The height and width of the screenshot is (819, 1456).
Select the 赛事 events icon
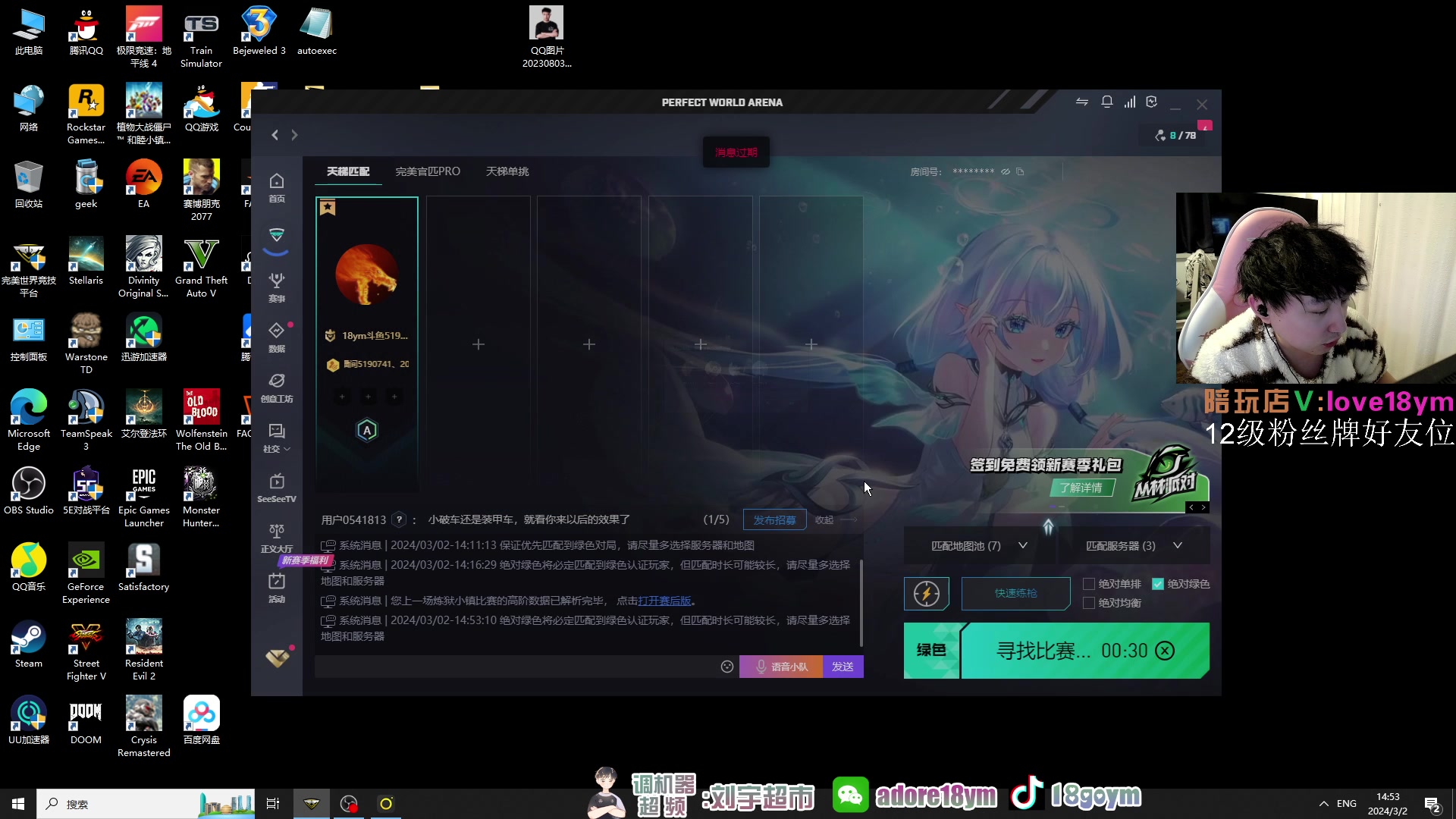click(276, 287)
